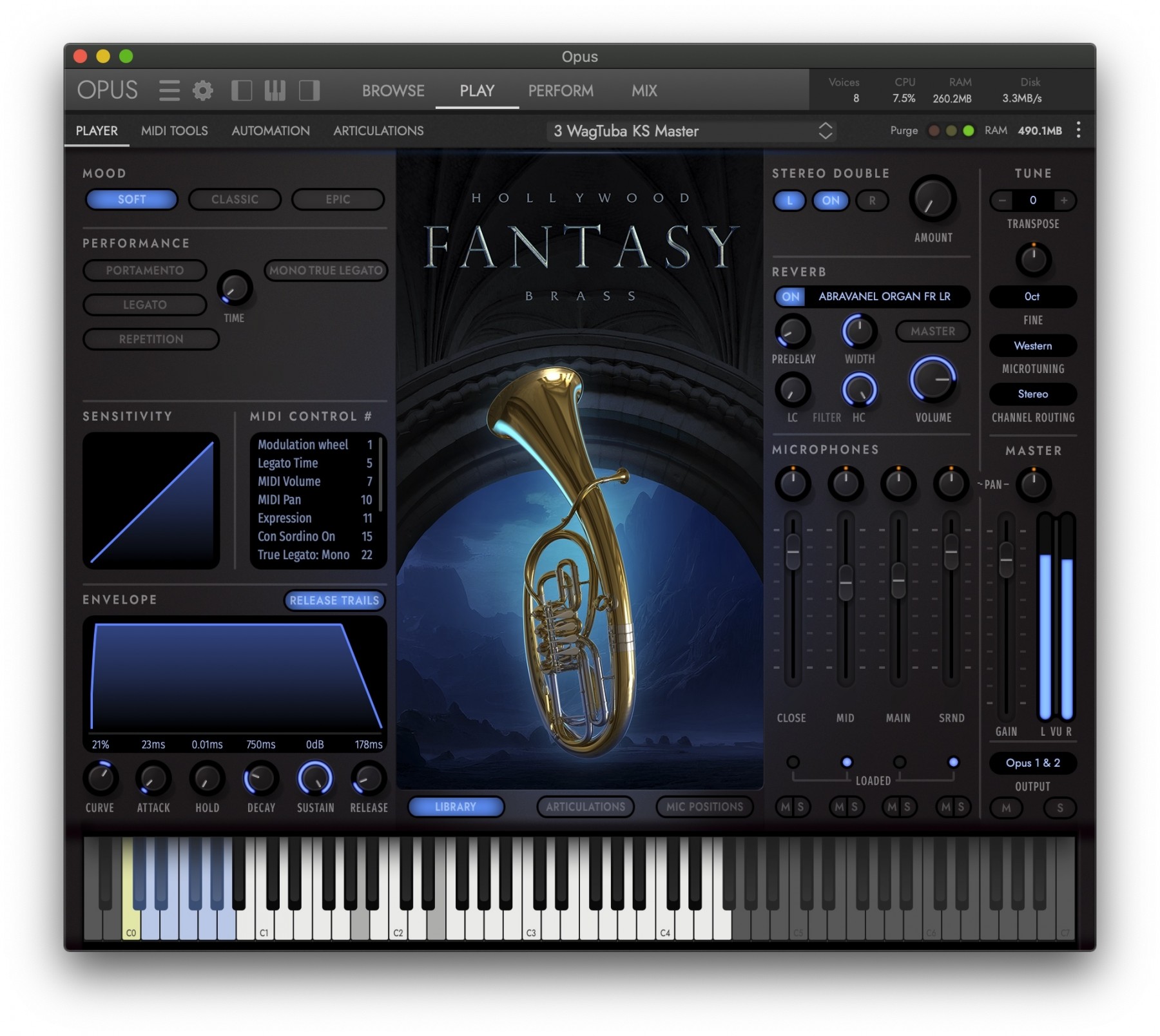This screenshot has width=1160, height=1036.
Task: Click the Master Pan knob
Action: click(x=1033, y=484)
